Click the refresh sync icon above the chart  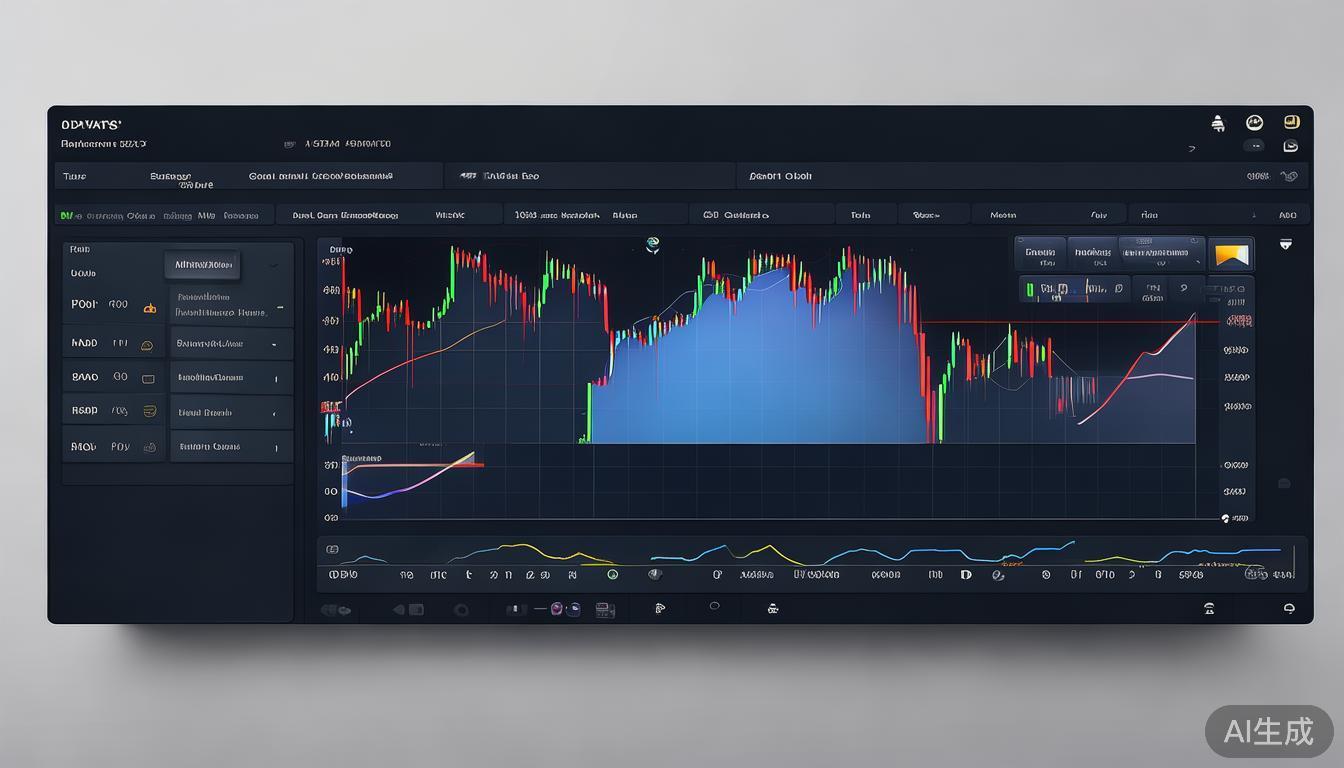[652, 244]
